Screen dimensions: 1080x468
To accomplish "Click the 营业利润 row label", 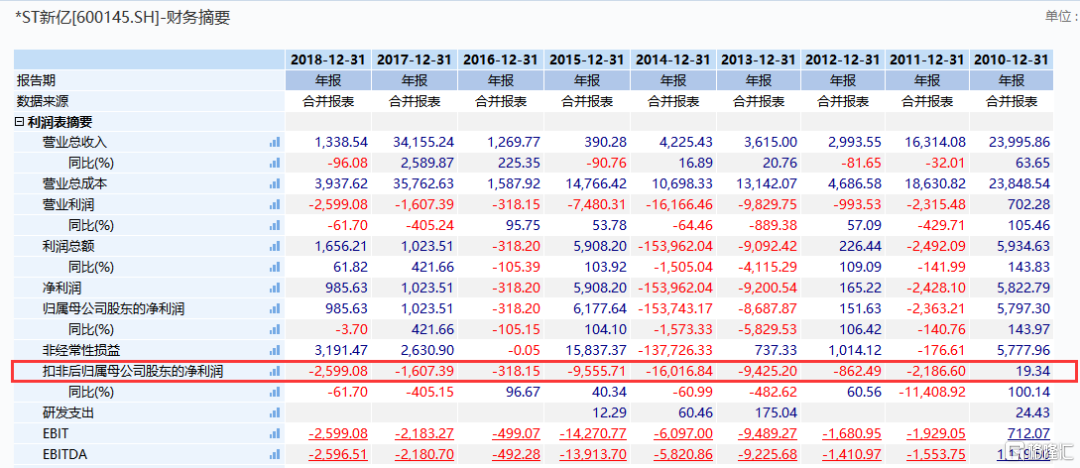I will [68, 205].
